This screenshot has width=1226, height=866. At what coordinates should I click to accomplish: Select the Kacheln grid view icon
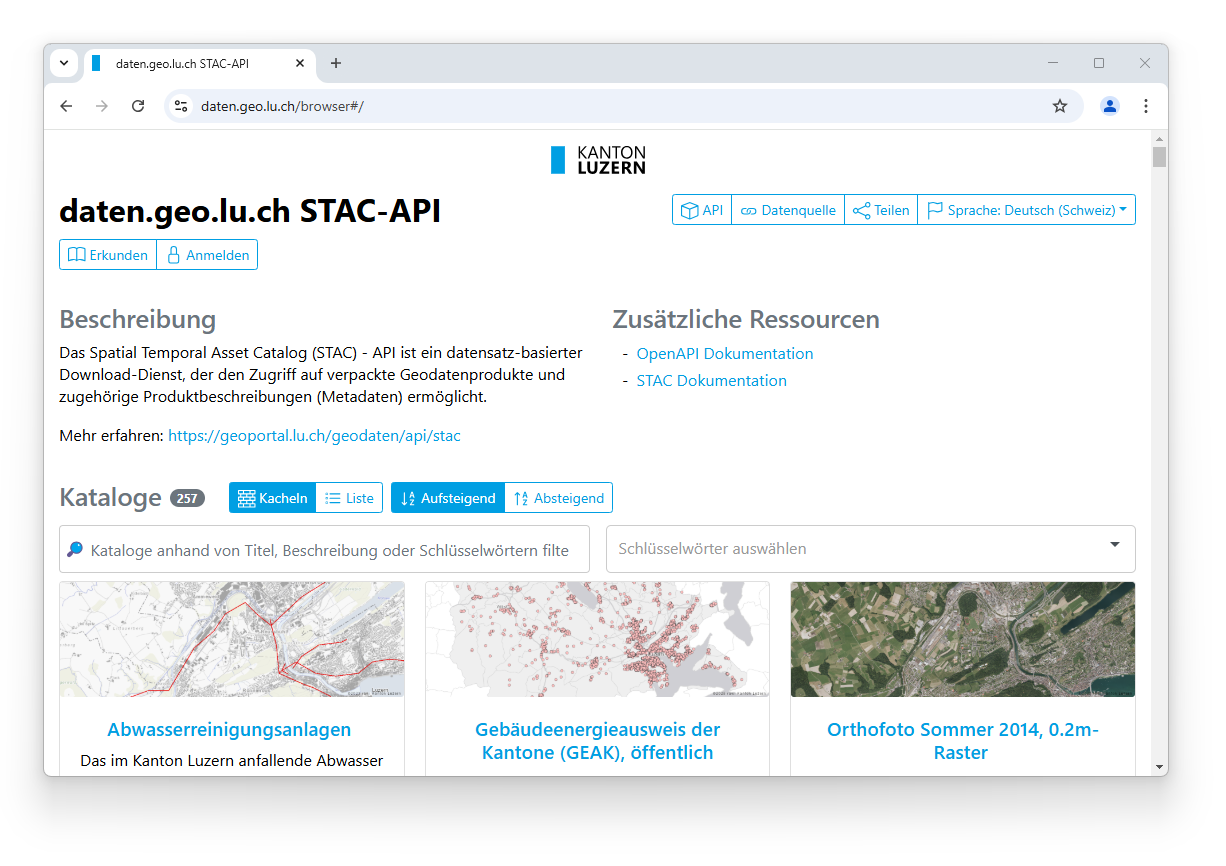245,497
